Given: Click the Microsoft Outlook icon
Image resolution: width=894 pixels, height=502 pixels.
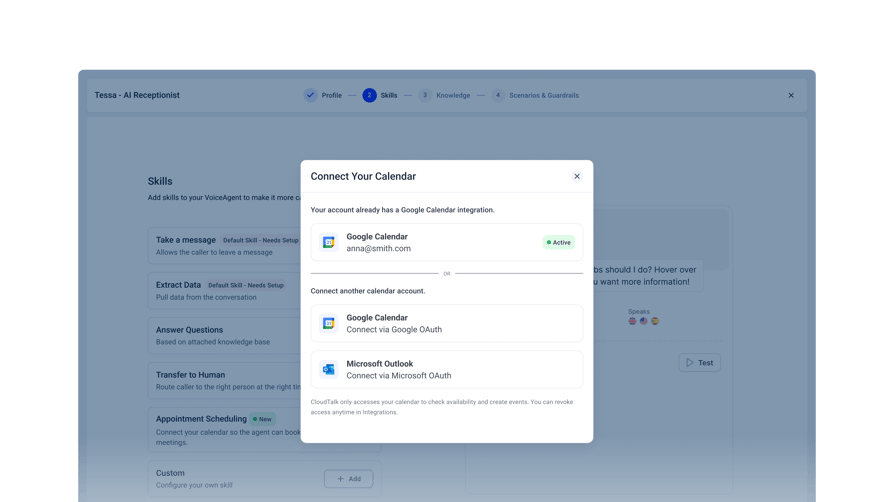Looking at the screenshot, I should (x=328, y=370).
